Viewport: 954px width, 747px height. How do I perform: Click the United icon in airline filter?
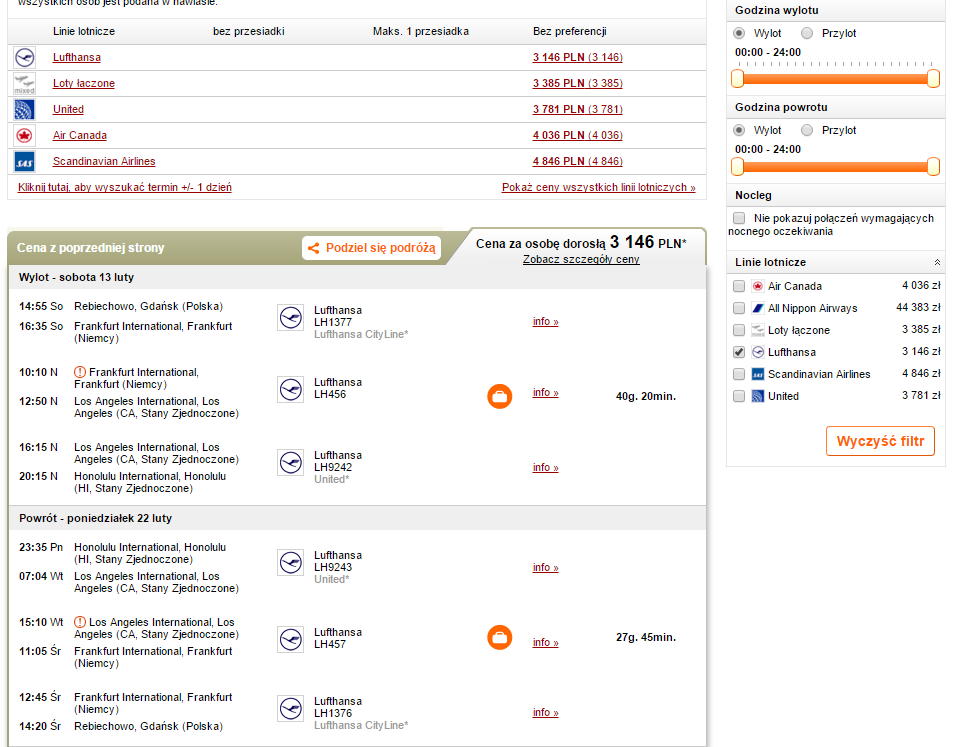point(758,396)
